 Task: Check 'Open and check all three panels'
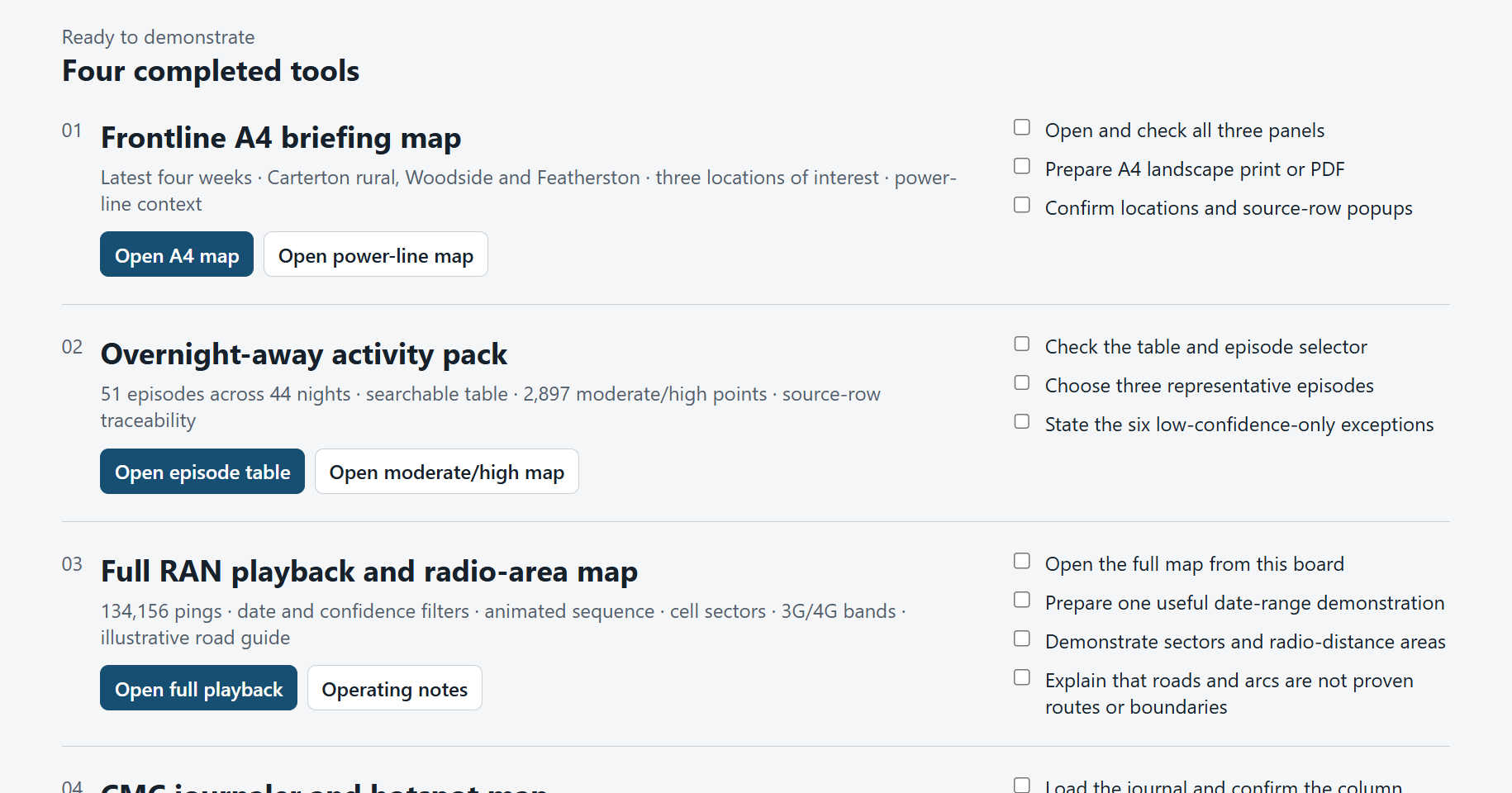coord(1022,127)
